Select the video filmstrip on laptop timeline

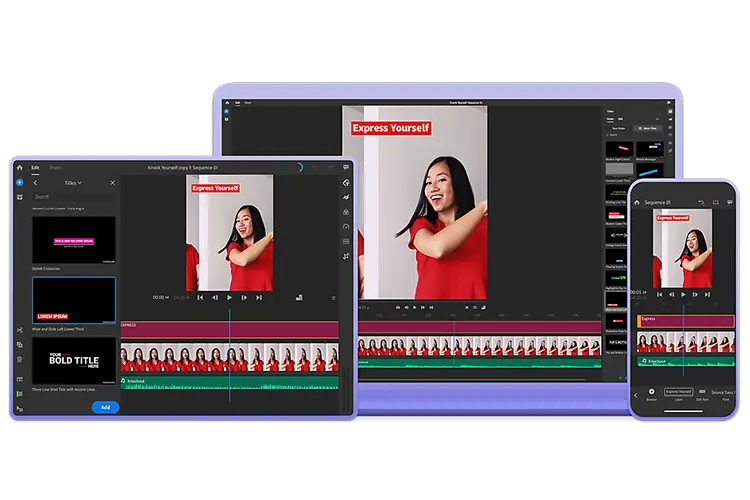pos(480,346)
